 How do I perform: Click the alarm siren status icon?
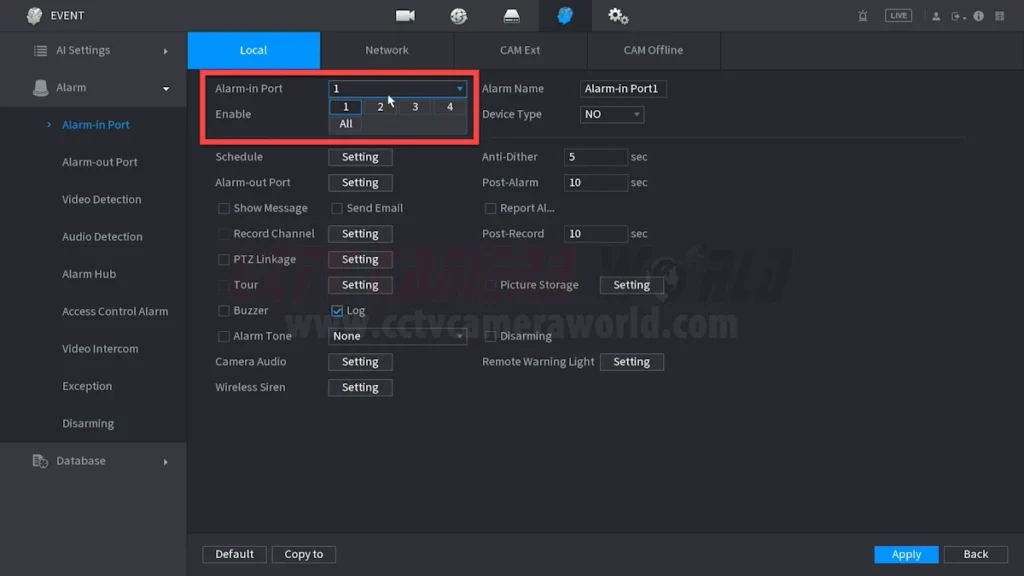(863, 16)
